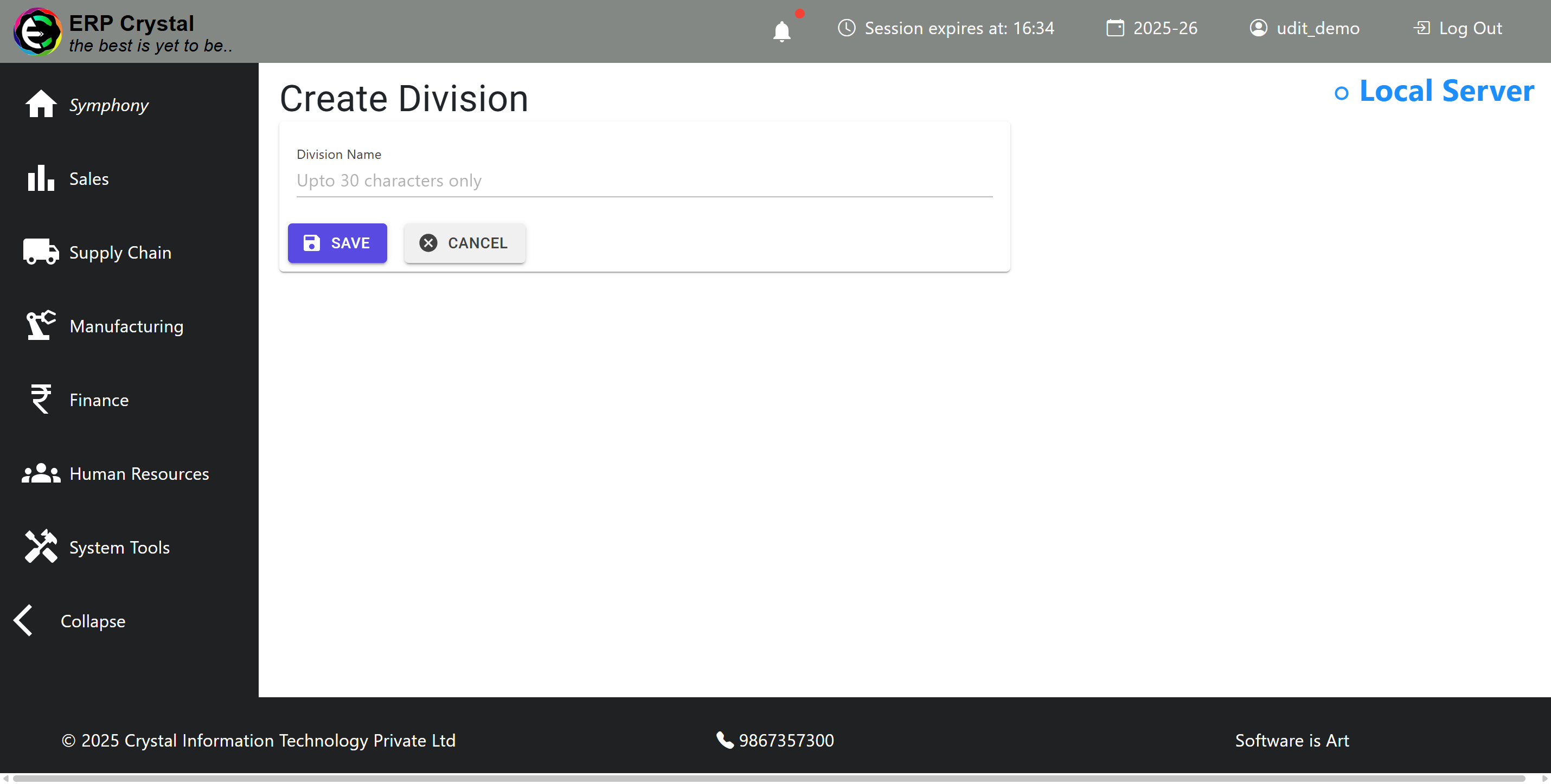This screenshot has width=1551, height=784.
Task: Collapse the sidebar with the chevron
Action: tap(24, 620)
